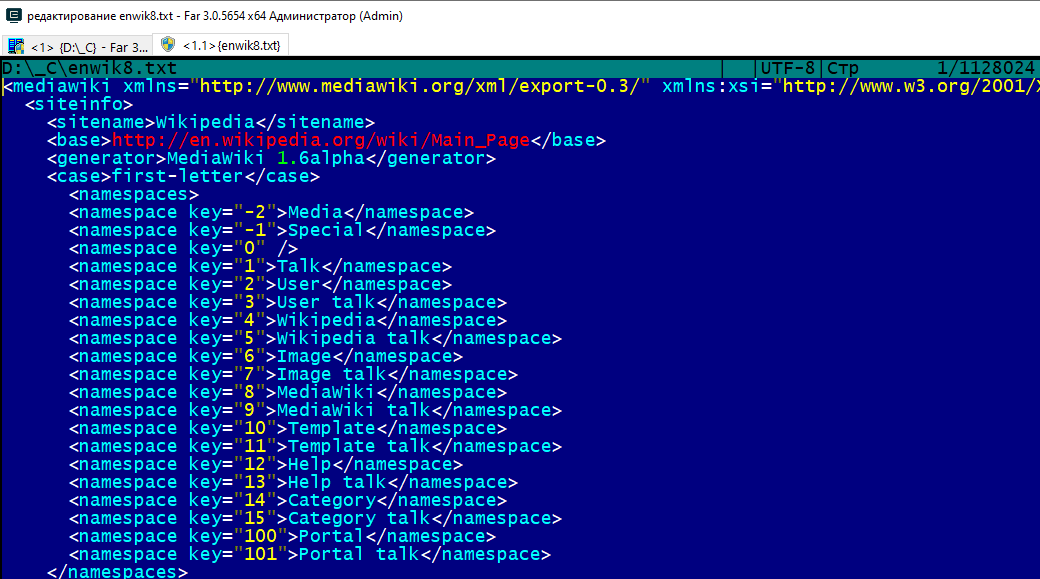Click the 'Template talk' namespace text
Image resolution: width=1040 pixels, height=579 pixels.
pyautogui.click(x=359, y=446)
